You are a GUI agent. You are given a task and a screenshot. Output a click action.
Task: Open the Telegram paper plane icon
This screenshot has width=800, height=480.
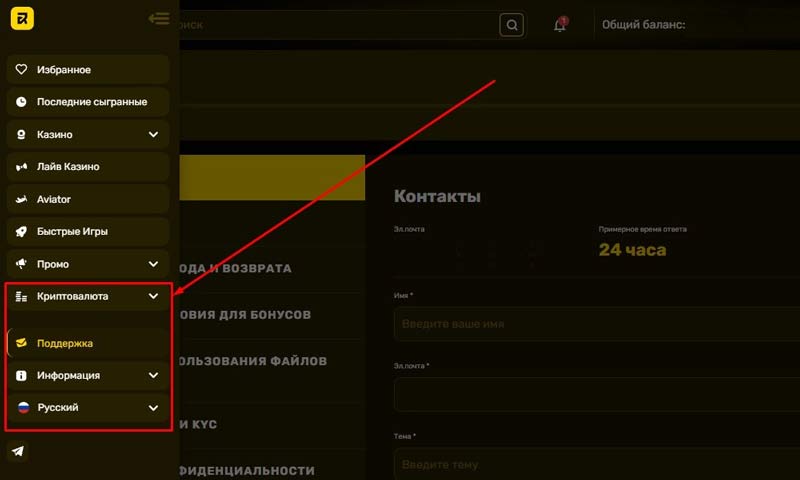tap(19, 451)
